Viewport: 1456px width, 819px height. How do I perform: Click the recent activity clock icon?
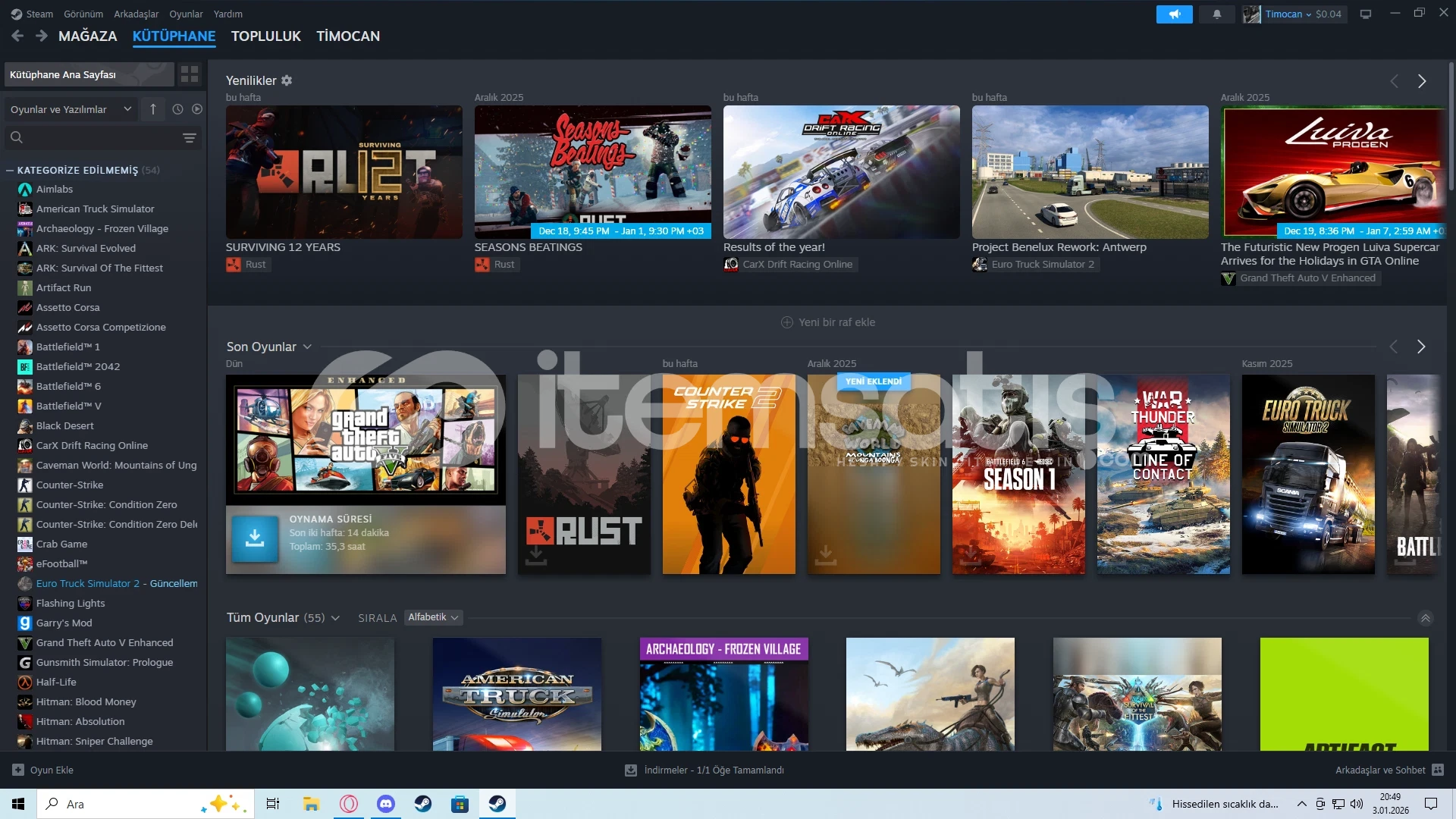(x=177, y=109)
